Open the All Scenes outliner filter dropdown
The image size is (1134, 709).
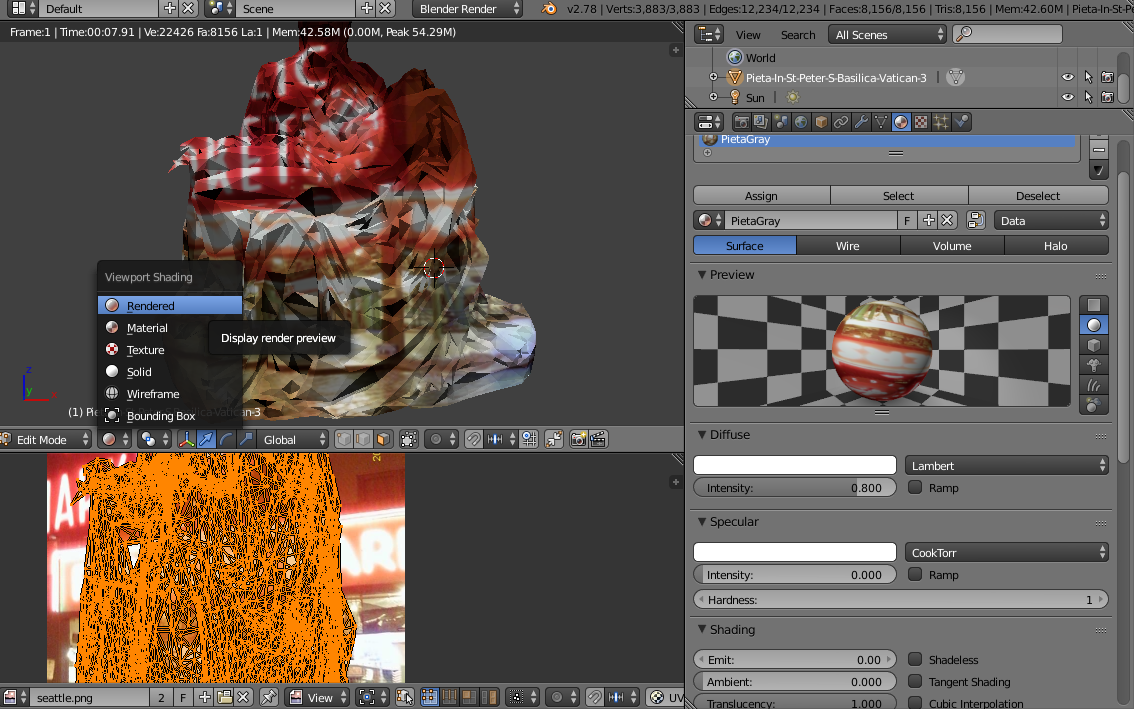tap(887, 34)
